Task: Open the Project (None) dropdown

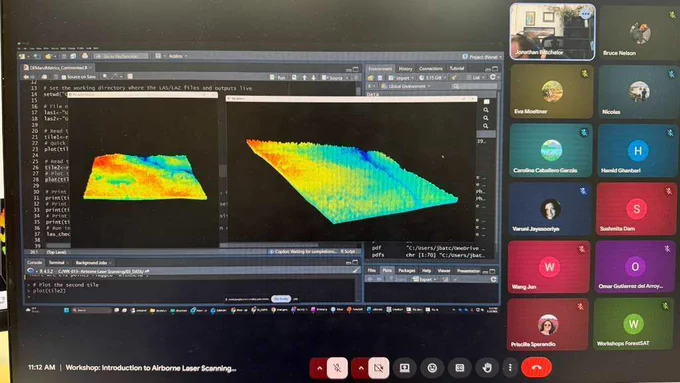Action: click(482, 57)
